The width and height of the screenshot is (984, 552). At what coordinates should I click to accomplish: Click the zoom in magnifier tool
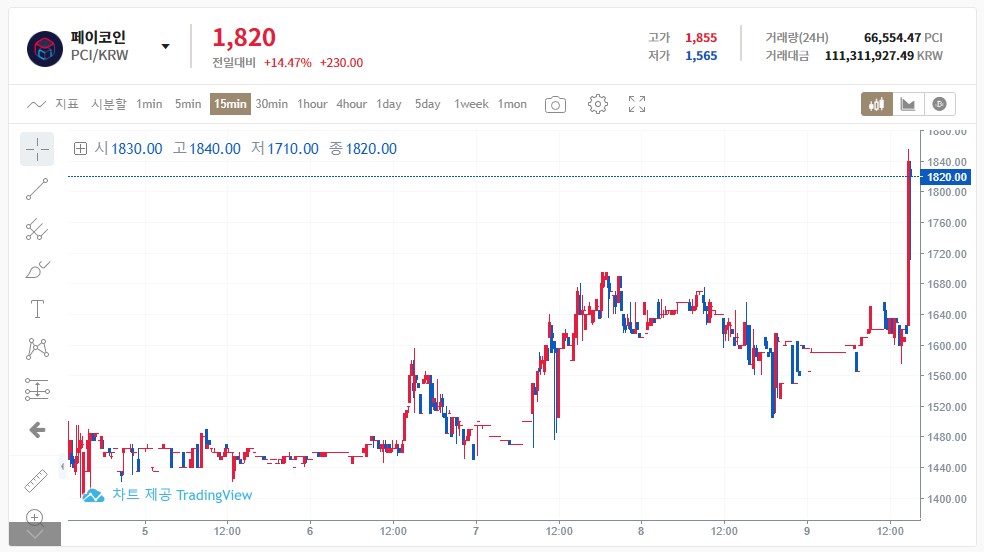35,517
